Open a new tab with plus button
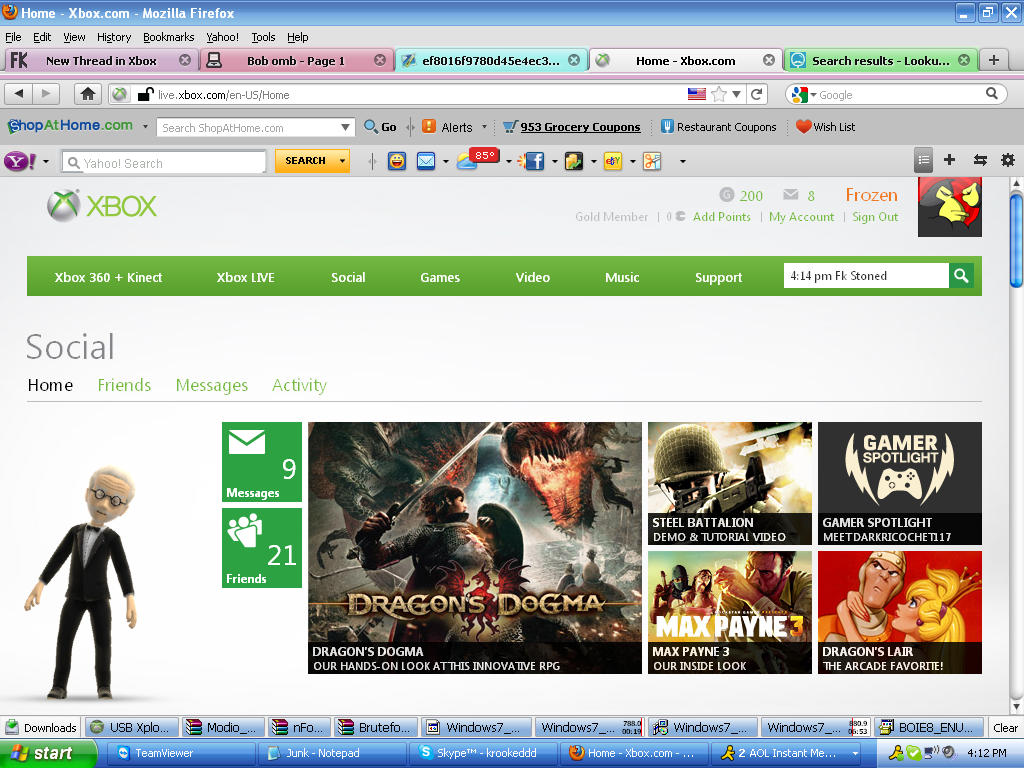Viewport: 1024px width, 768px height. (x=994, y=60)
